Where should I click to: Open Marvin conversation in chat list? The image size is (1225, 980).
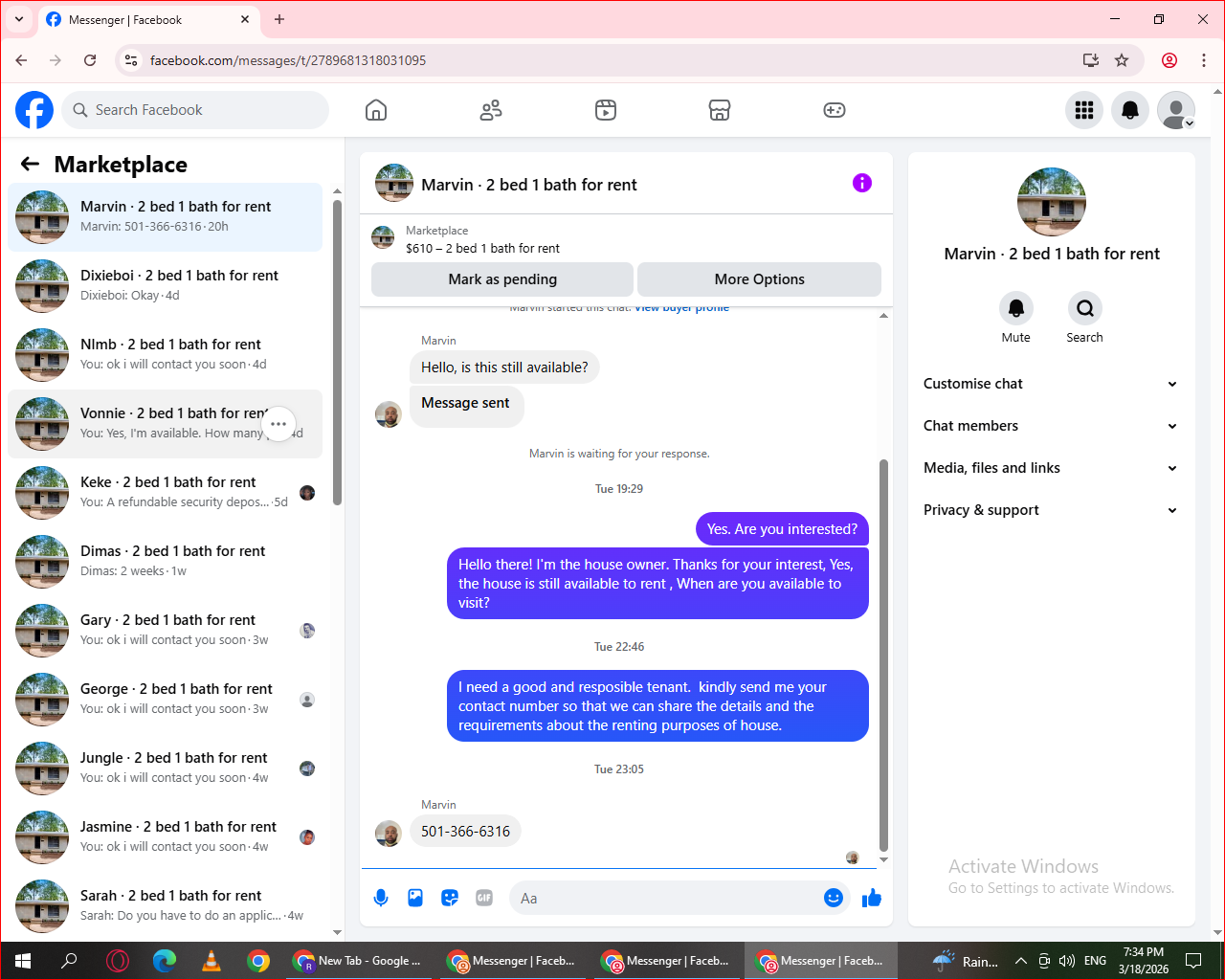[x=166, y=217]
